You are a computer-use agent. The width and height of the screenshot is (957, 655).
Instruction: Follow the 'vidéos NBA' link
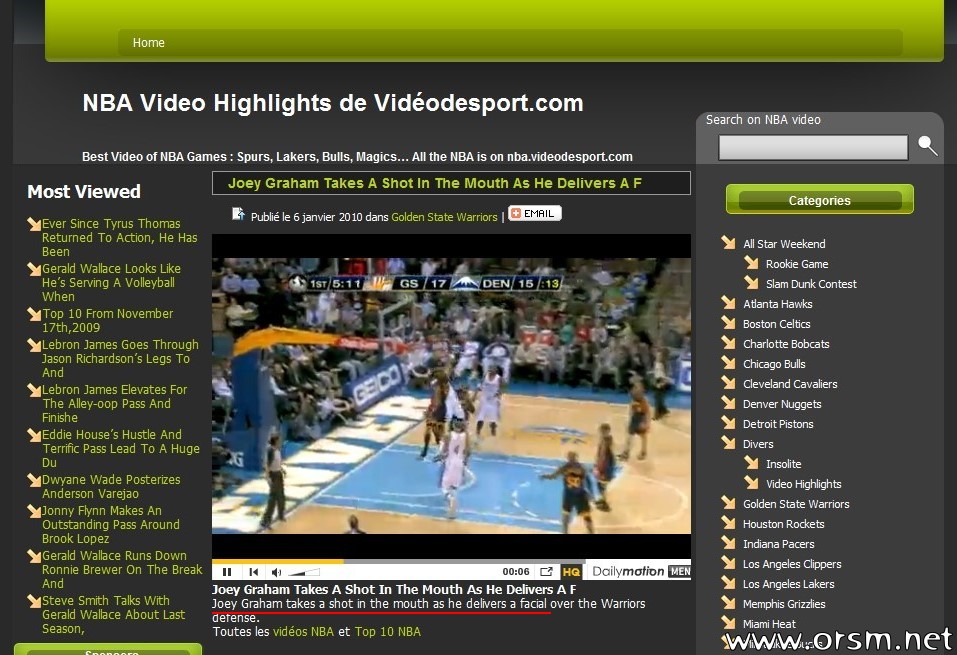pos(303,632)
